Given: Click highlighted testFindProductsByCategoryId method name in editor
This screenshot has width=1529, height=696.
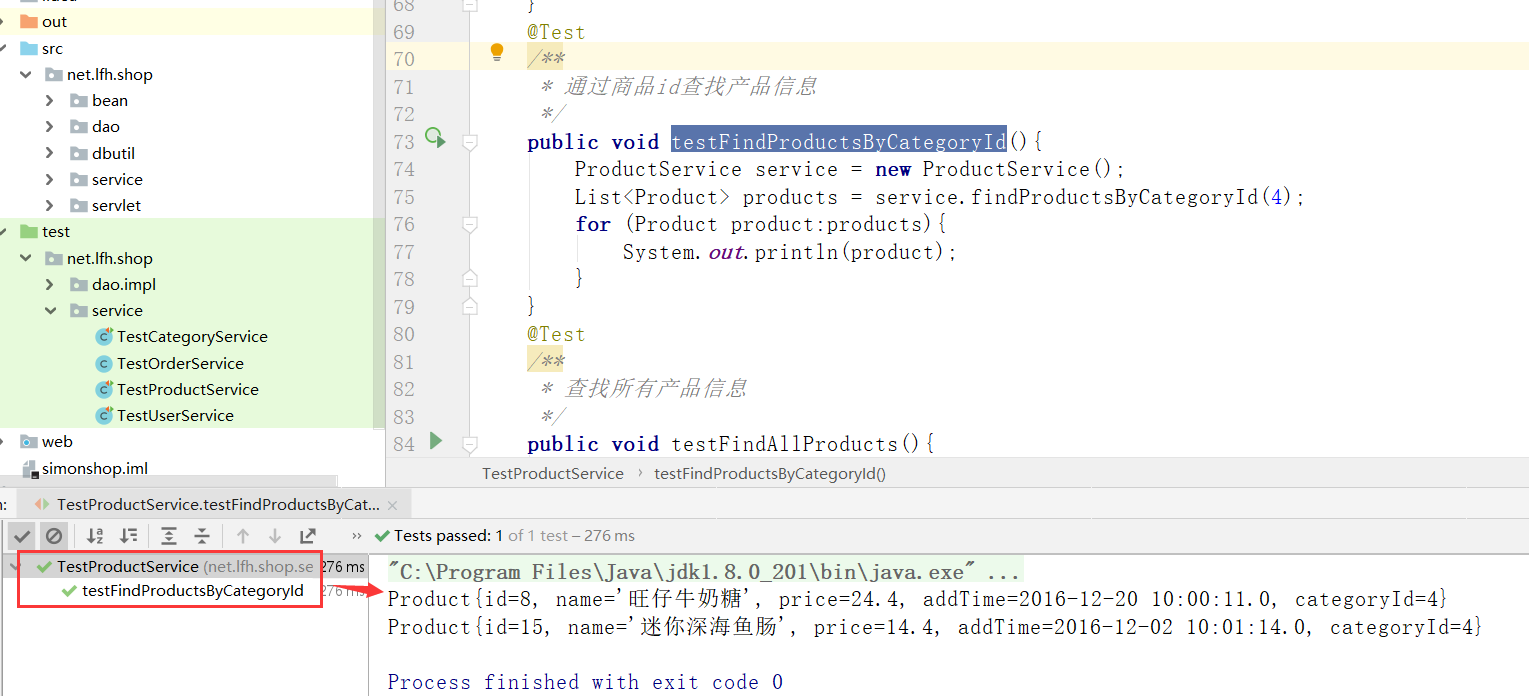Looking at the screenshot, I should click(x=839, y=142).
